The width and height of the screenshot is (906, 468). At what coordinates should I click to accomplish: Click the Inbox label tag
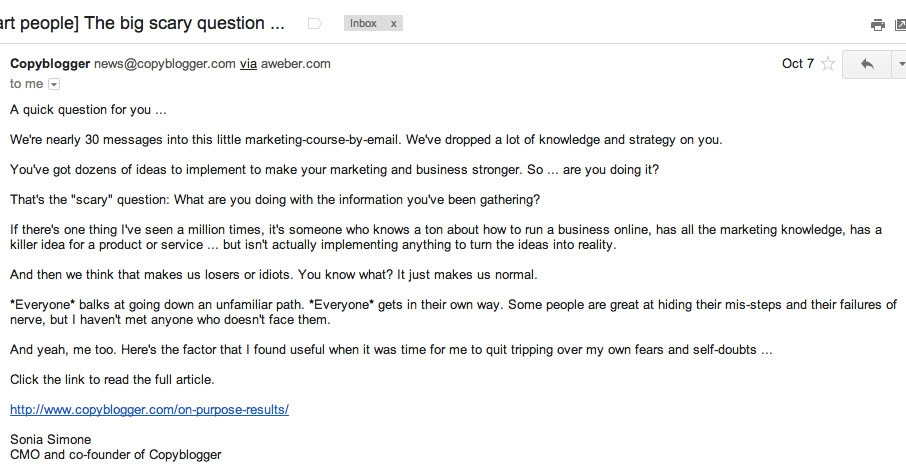[x=363, y=24]
